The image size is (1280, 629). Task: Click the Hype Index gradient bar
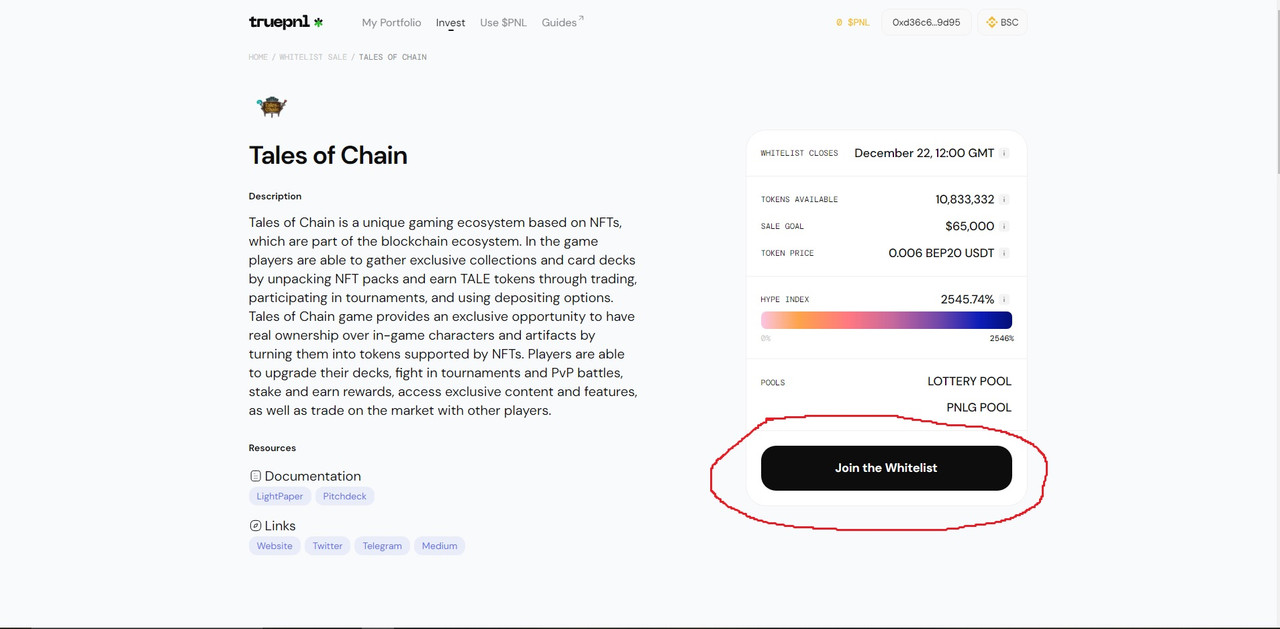click(886, 320)
